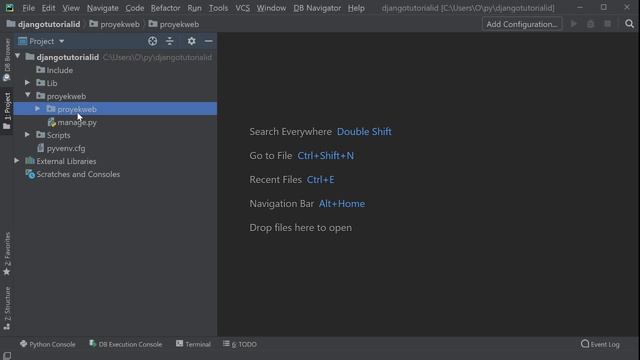Click the PyCharm app logo in the title bar
The height and width of the screenshot is (360, 640).
point(9,8)
